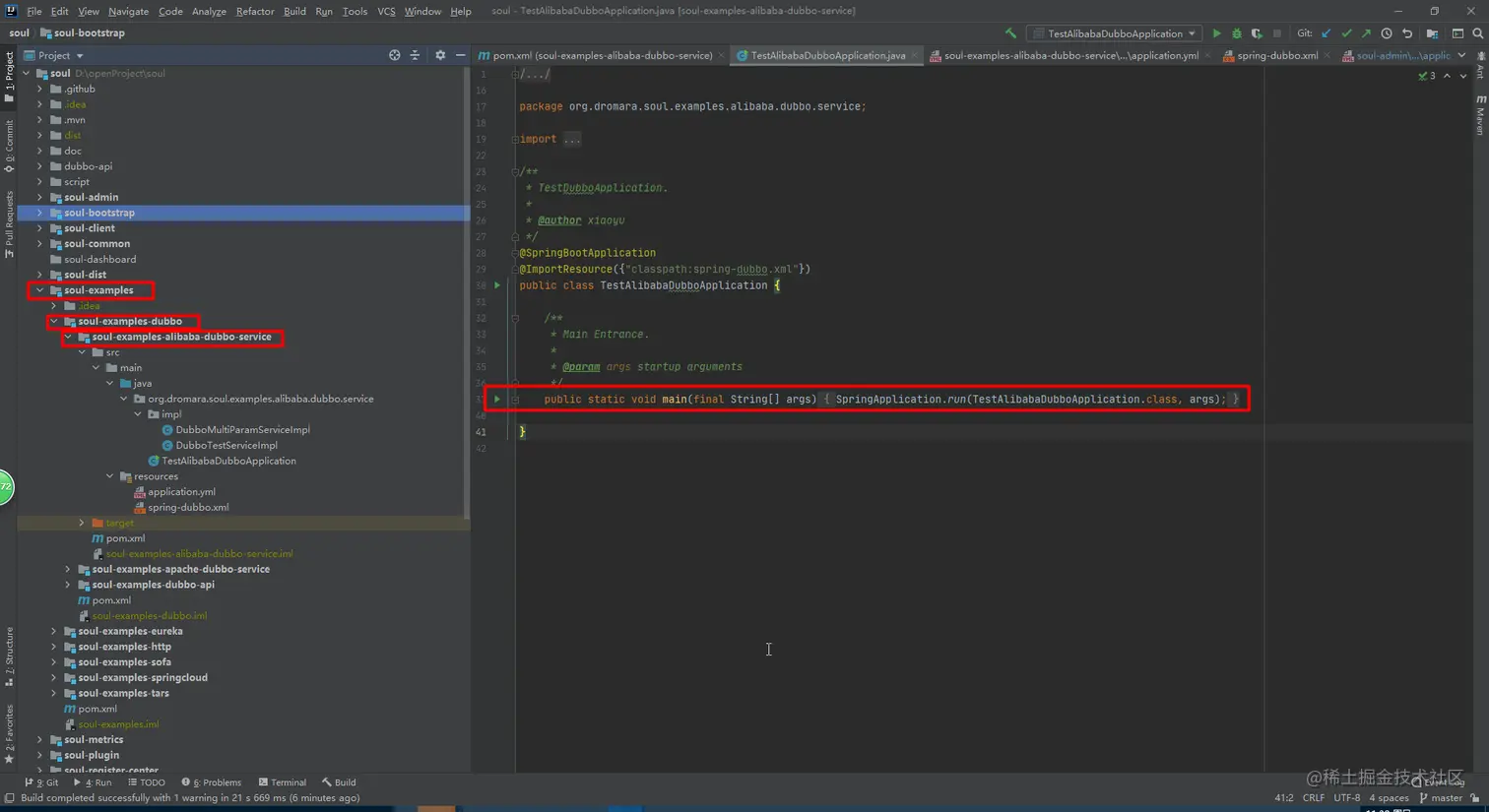Open Run Anything from the toolbar
Viewport: 1489px width, 812px height.
1457,33
